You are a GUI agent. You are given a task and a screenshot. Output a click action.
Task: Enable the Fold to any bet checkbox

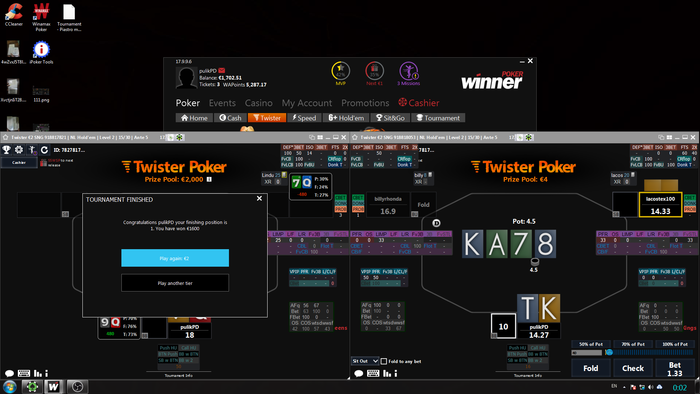coord(383,361)
